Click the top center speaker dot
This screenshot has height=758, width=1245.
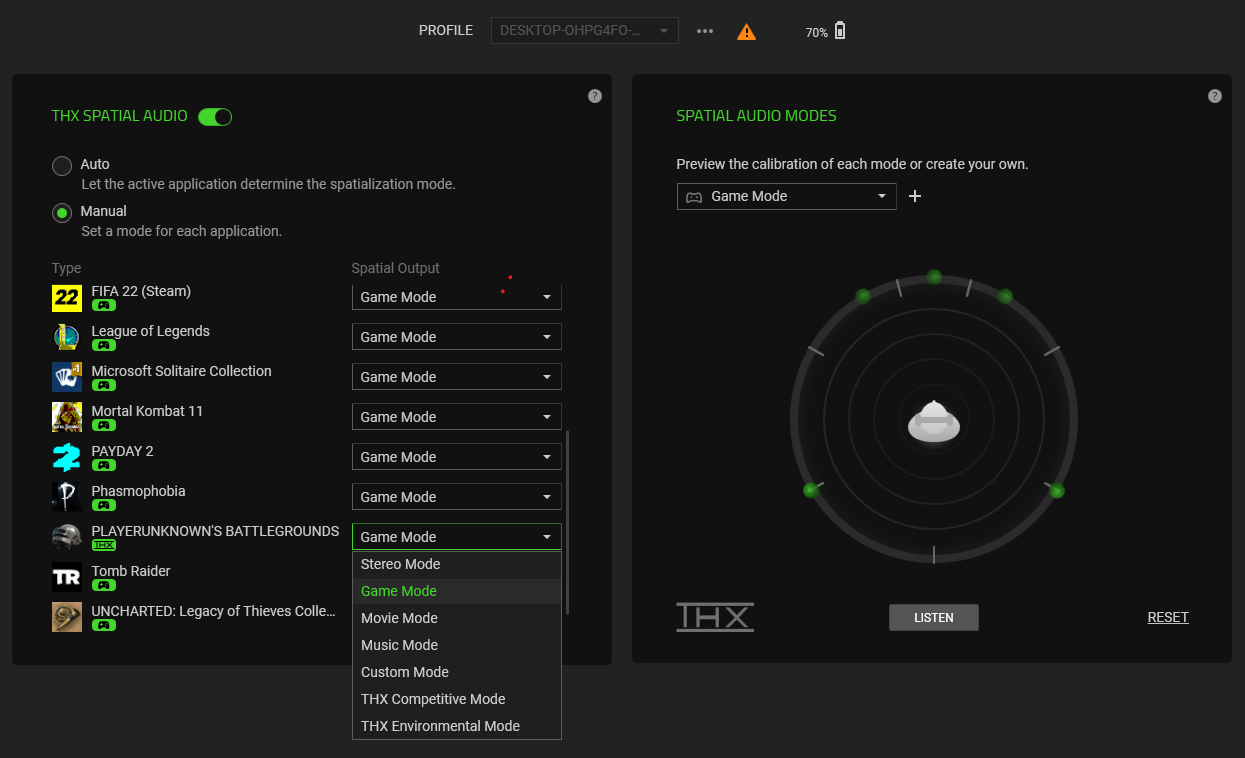[934, 277]
